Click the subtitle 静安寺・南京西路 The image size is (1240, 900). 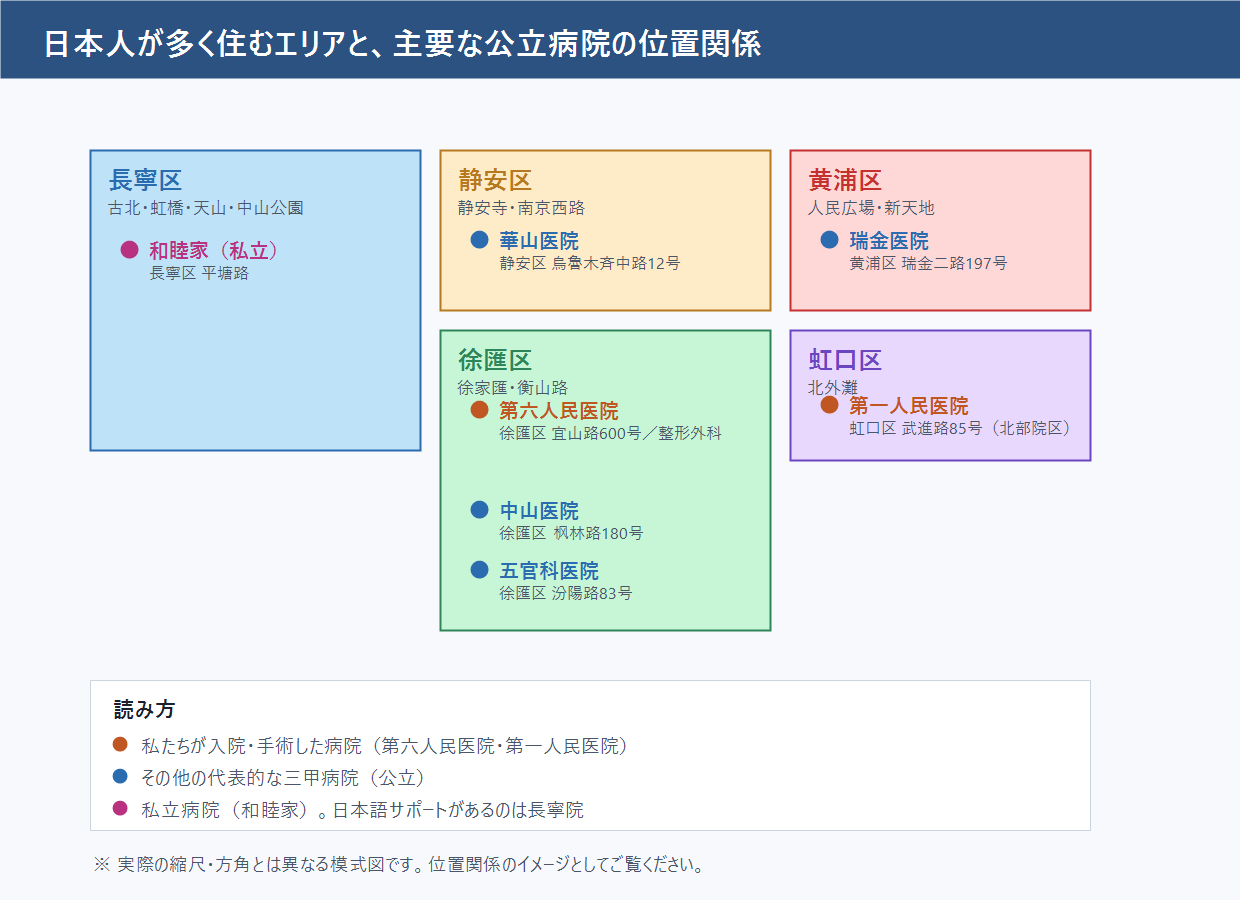click(522, 208)
